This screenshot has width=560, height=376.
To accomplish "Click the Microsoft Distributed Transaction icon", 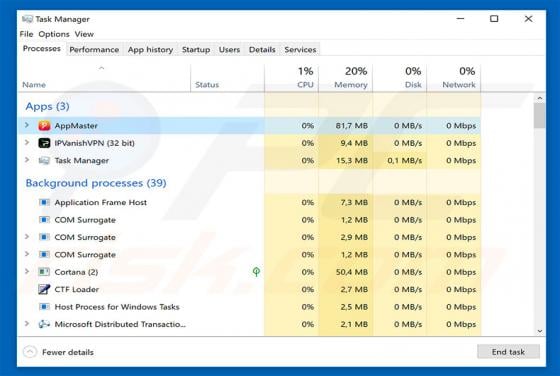I will tap(44, 324).
